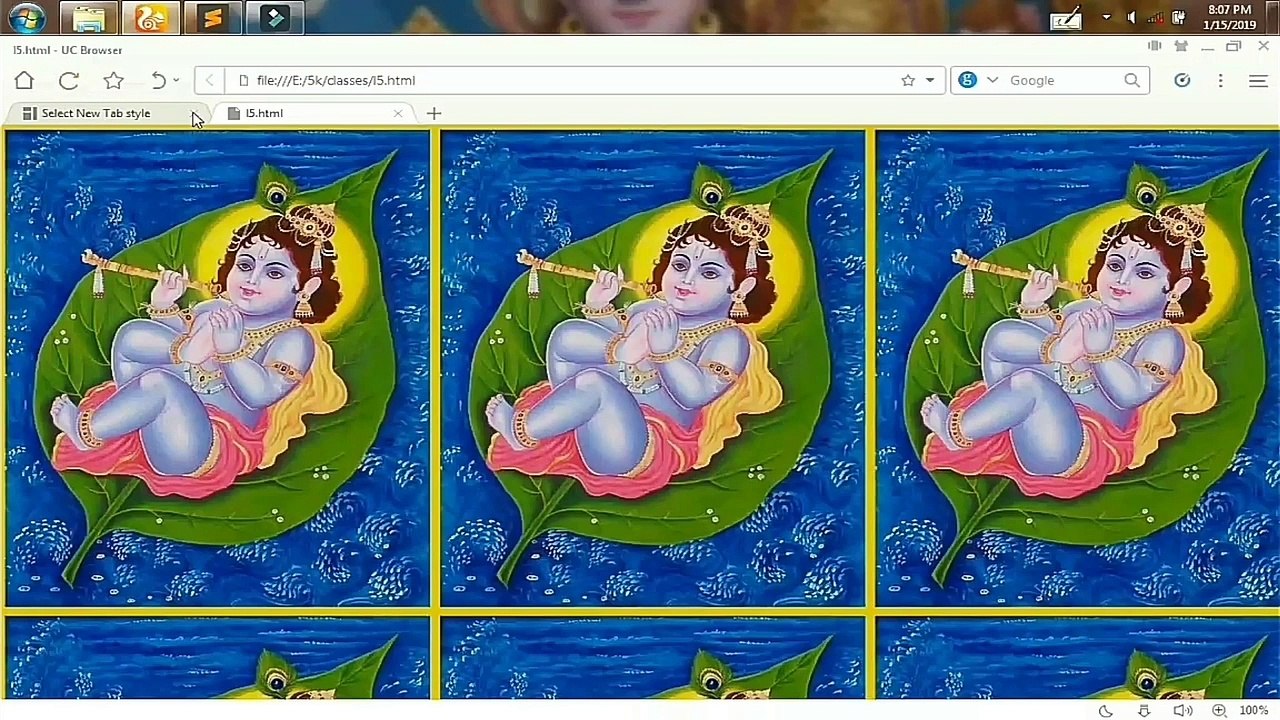Toggle night mode moon icon

[1106, 711]
